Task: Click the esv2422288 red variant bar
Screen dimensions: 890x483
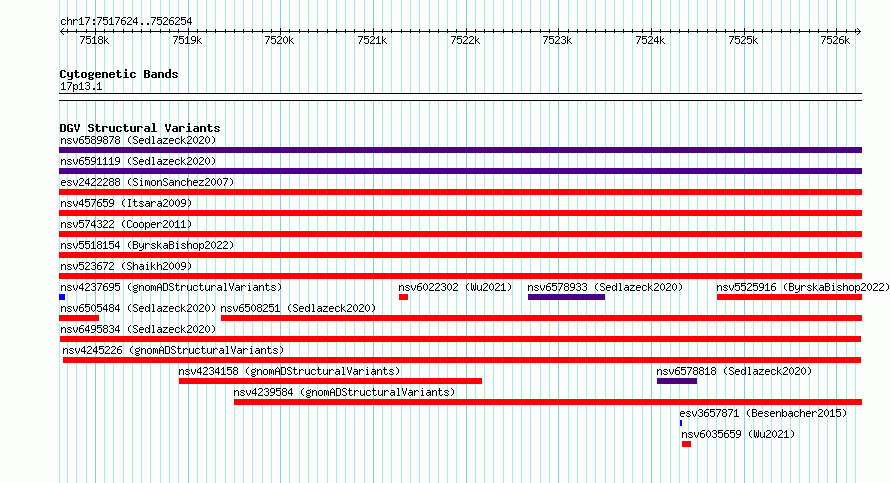Action: [x=460, y=192]
